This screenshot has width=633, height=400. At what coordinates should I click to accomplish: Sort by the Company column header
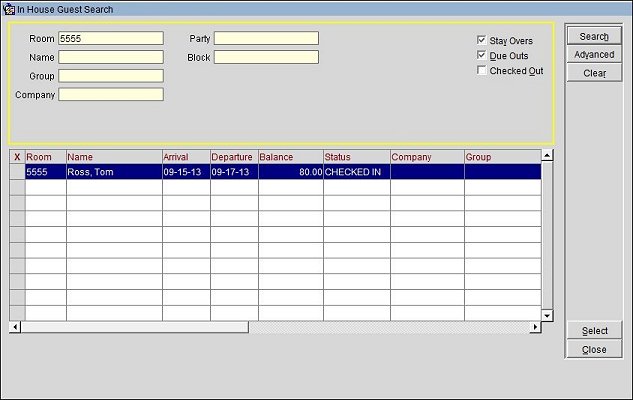(x=427, y=157)
